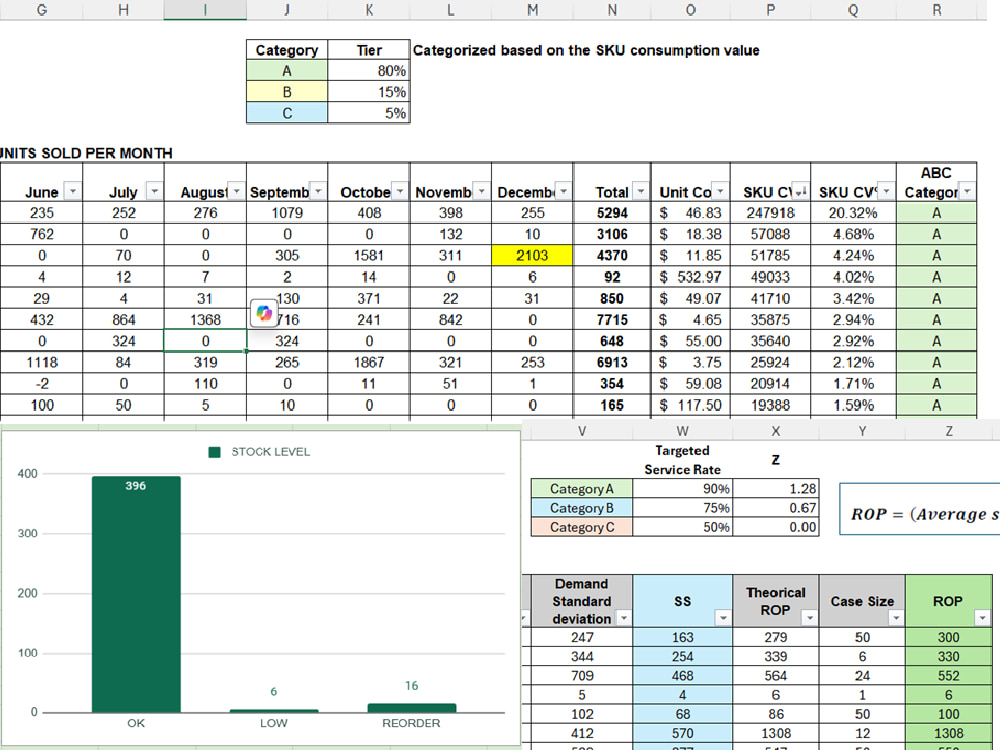
Task: Click the 20.32% percentage cell
Action: 853,213
